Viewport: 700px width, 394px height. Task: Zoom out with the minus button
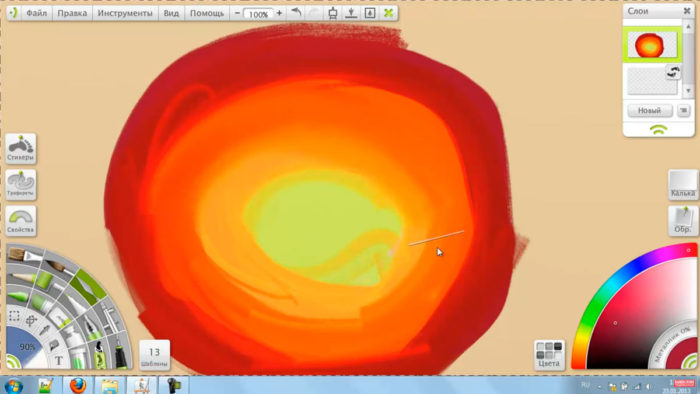238,13
